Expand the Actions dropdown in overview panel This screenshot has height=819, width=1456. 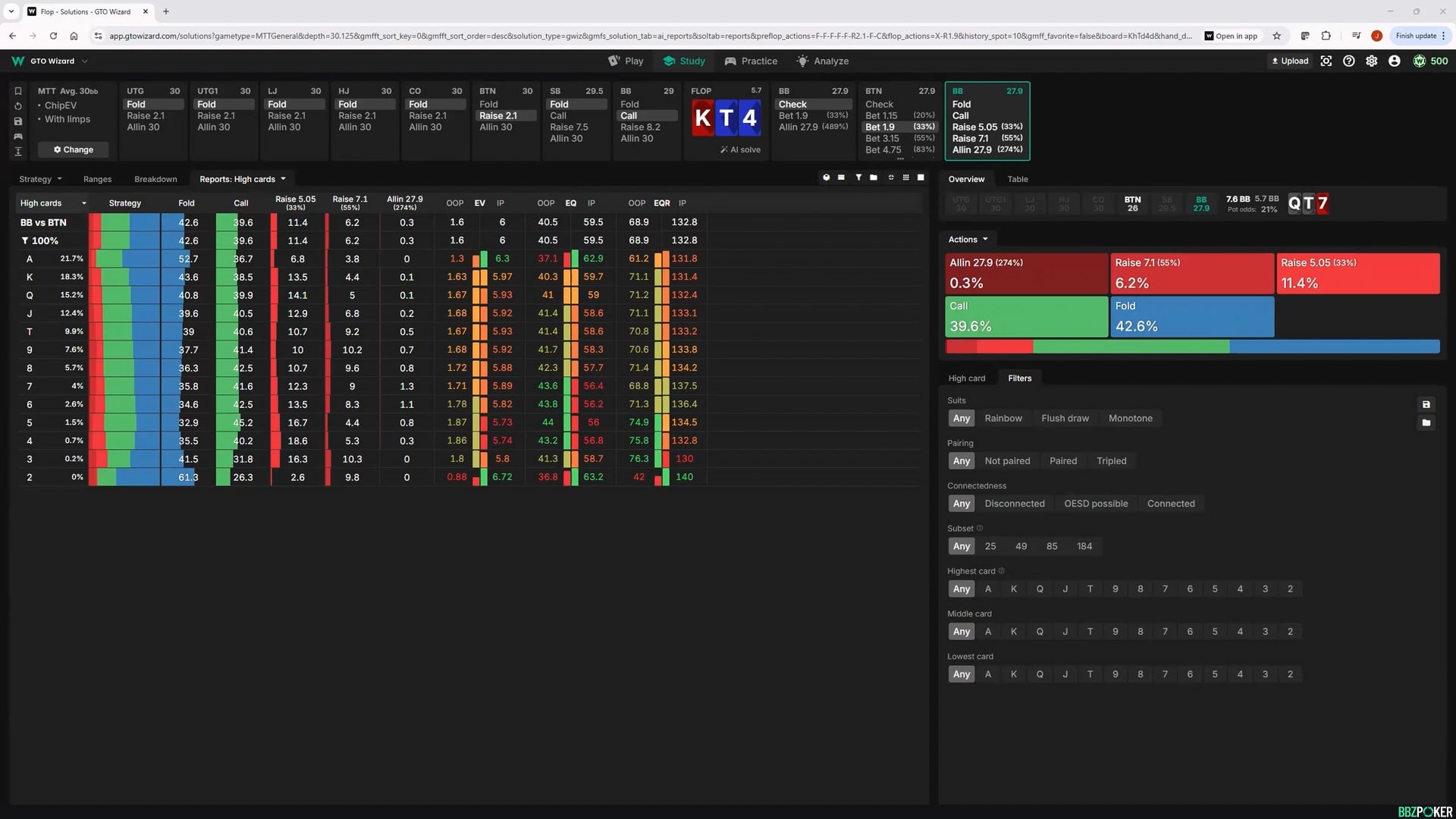click(x=968, y=240)
